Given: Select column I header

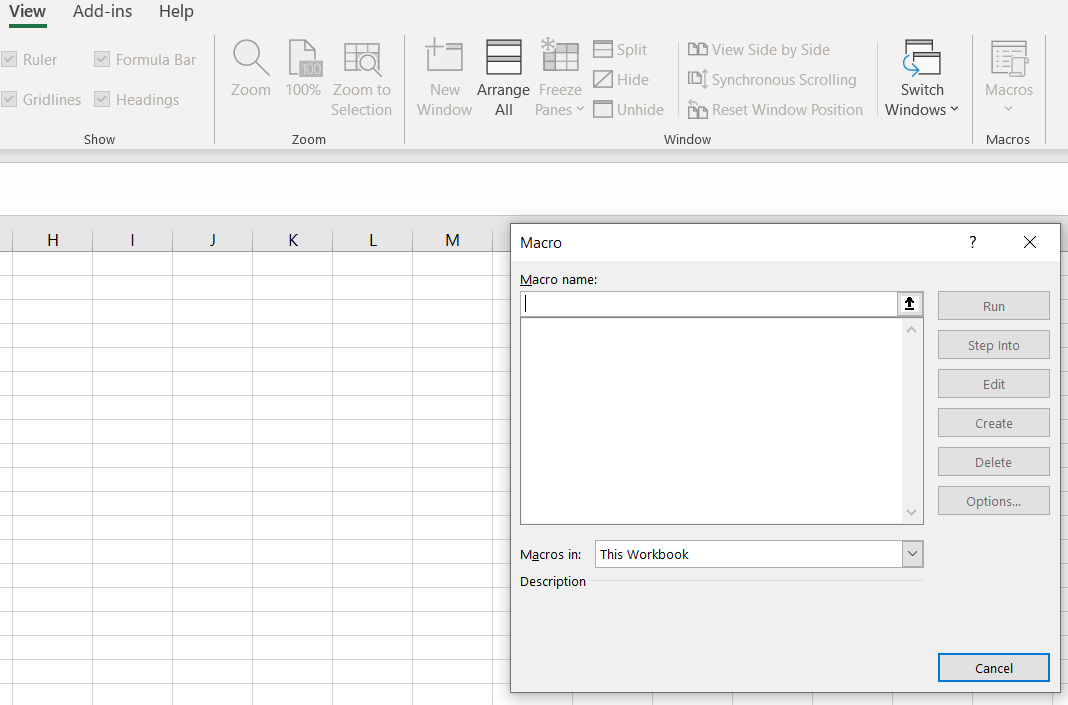Looking at the screenshot, I should pos(132,240).
